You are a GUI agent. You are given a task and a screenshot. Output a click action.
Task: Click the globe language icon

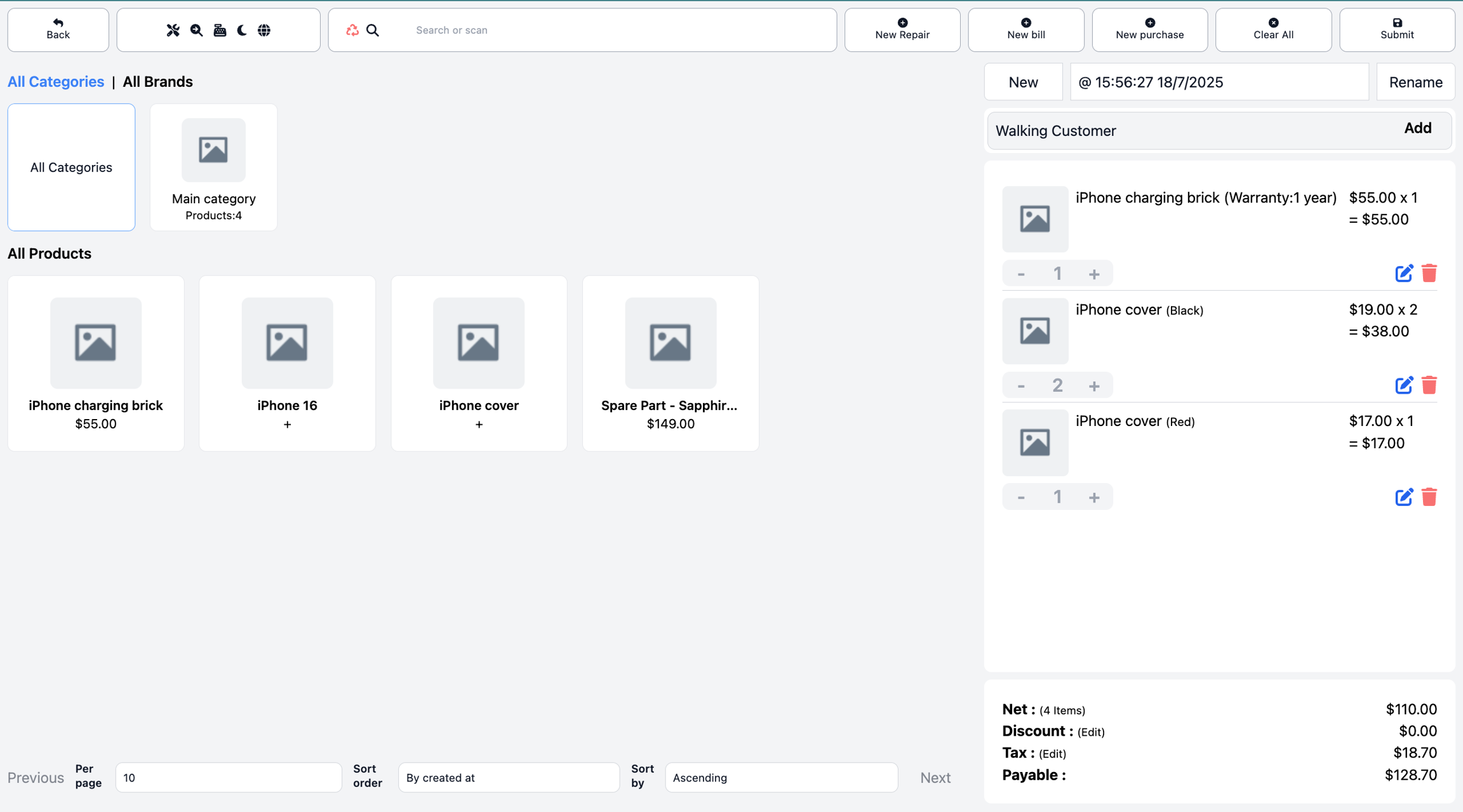[264, 30]
